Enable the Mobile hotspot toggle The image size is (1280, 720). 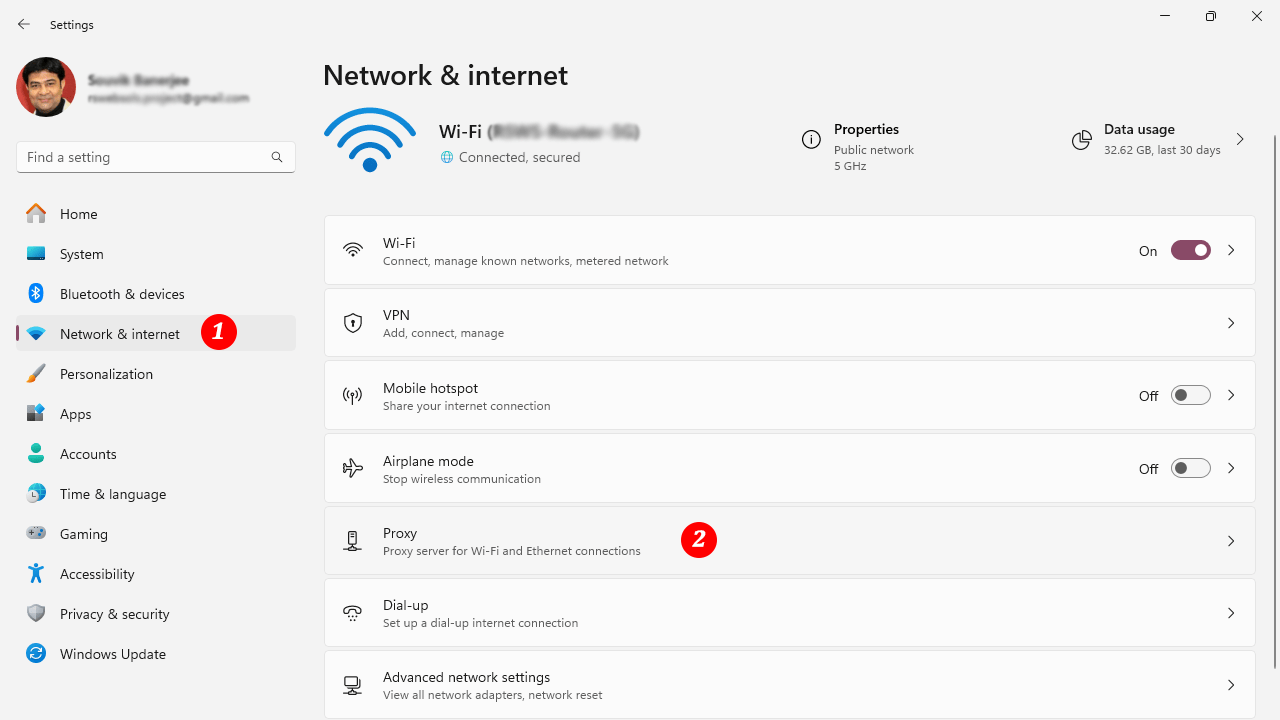tap(1190, 395)
